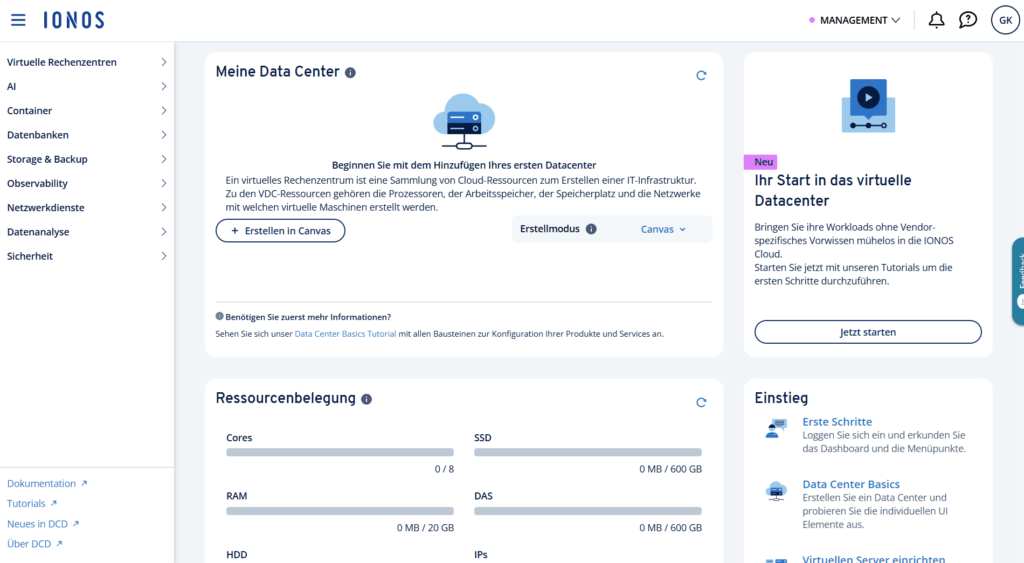Expand the Storage & Backup chevron
This screenshot has width=1024, height=563.
164,159
